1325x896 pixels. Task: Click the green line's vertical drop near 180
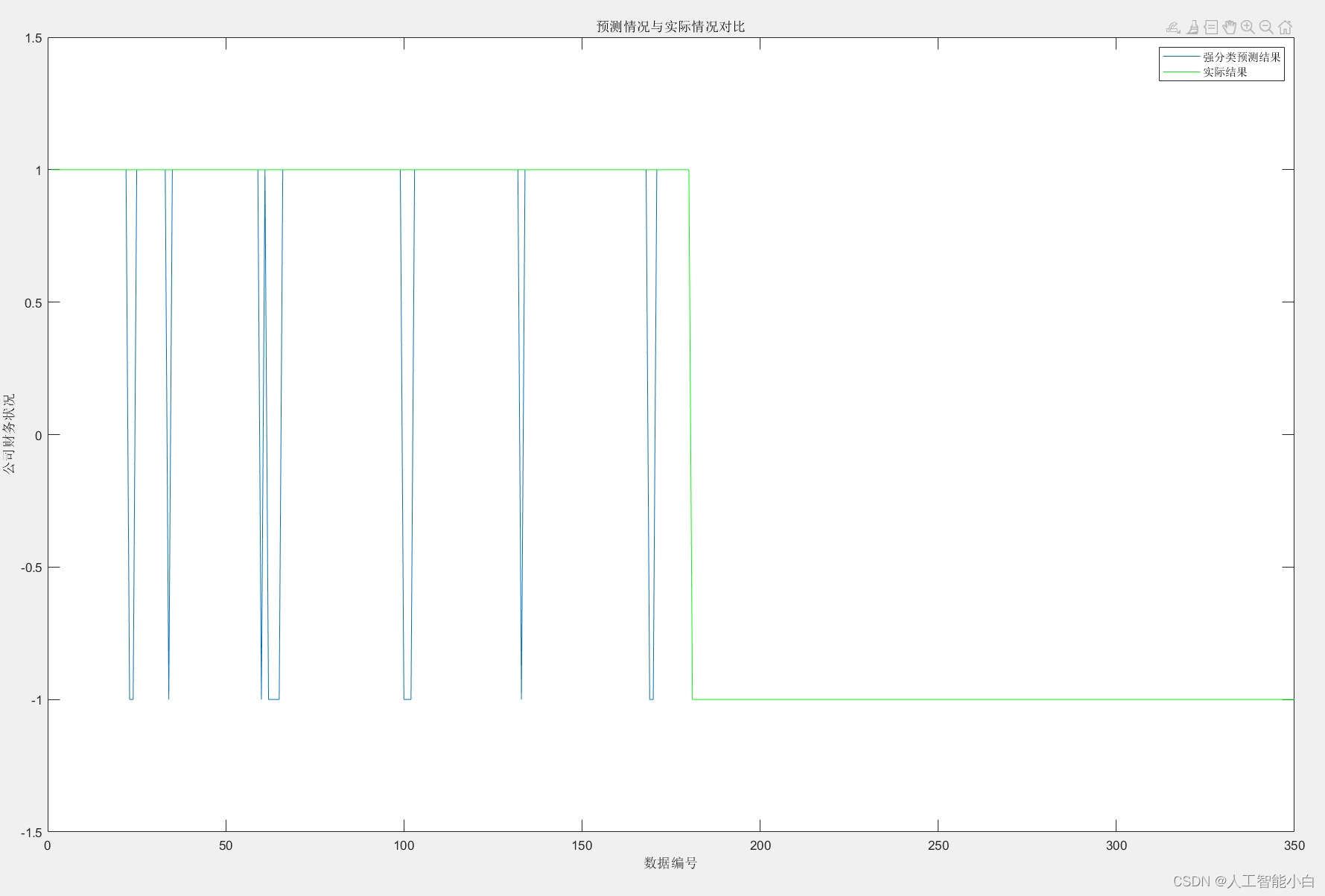pos(690,434)
